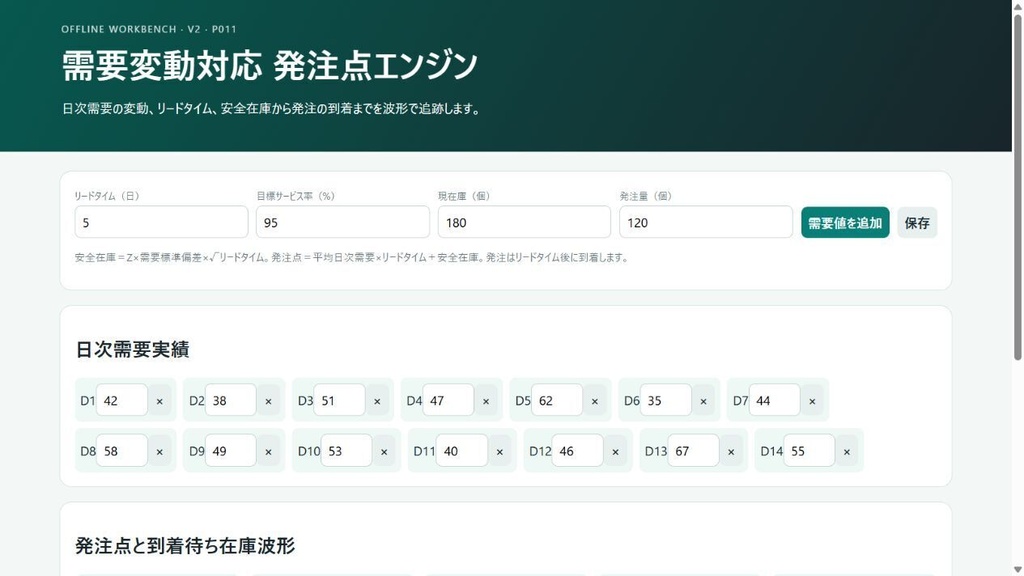This screenshot has height=576, width=1024.
Task: Click the 需要値を追加 button
Action: 845,223
